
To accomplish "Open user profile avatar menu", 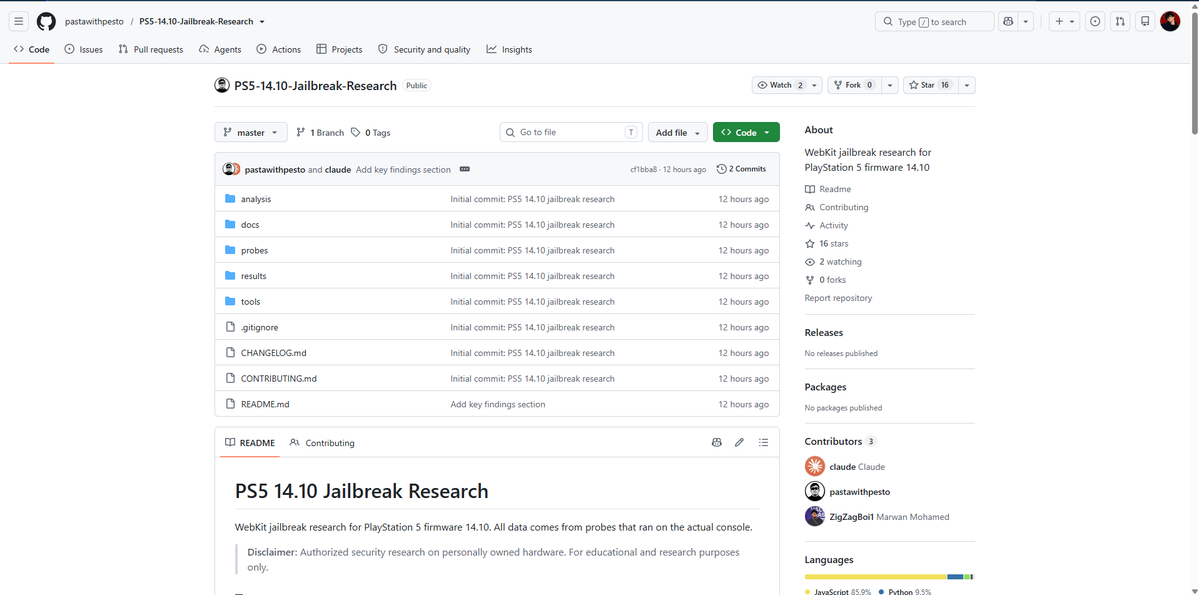I will pyautogui.click(x=1170, y=21).
